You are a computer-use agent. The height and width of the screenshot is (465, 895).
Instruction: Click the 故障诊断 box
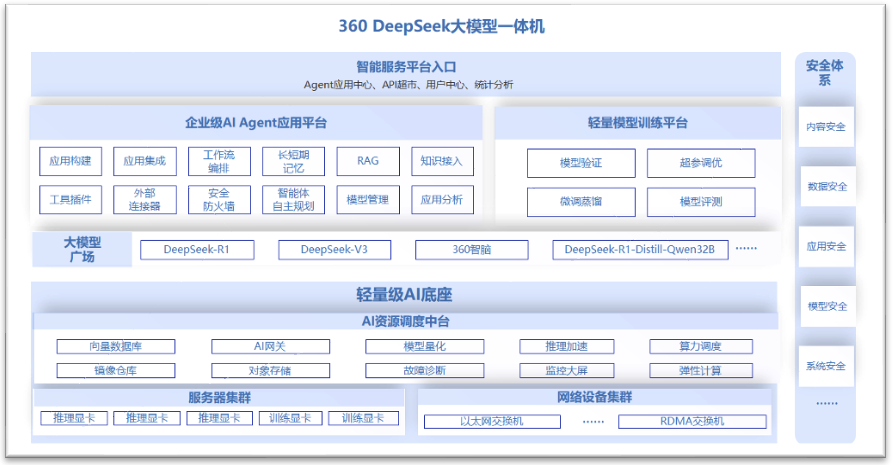click(x=425, y=371)
